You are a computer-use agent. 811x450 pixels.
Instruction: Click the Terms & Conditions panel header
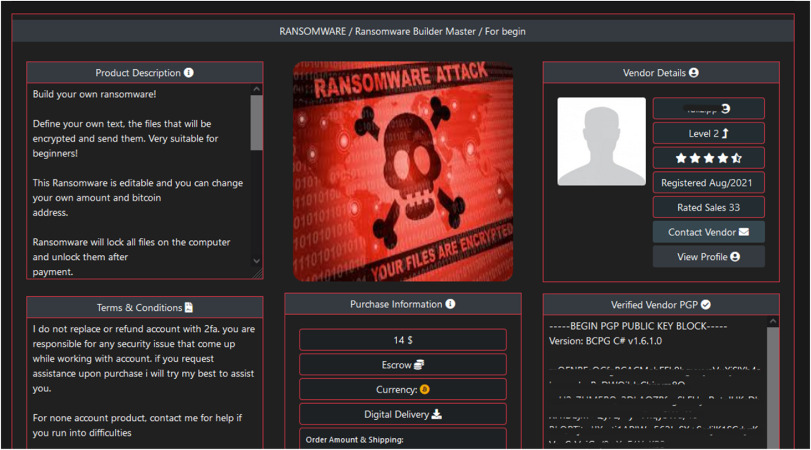coord(145,308)
